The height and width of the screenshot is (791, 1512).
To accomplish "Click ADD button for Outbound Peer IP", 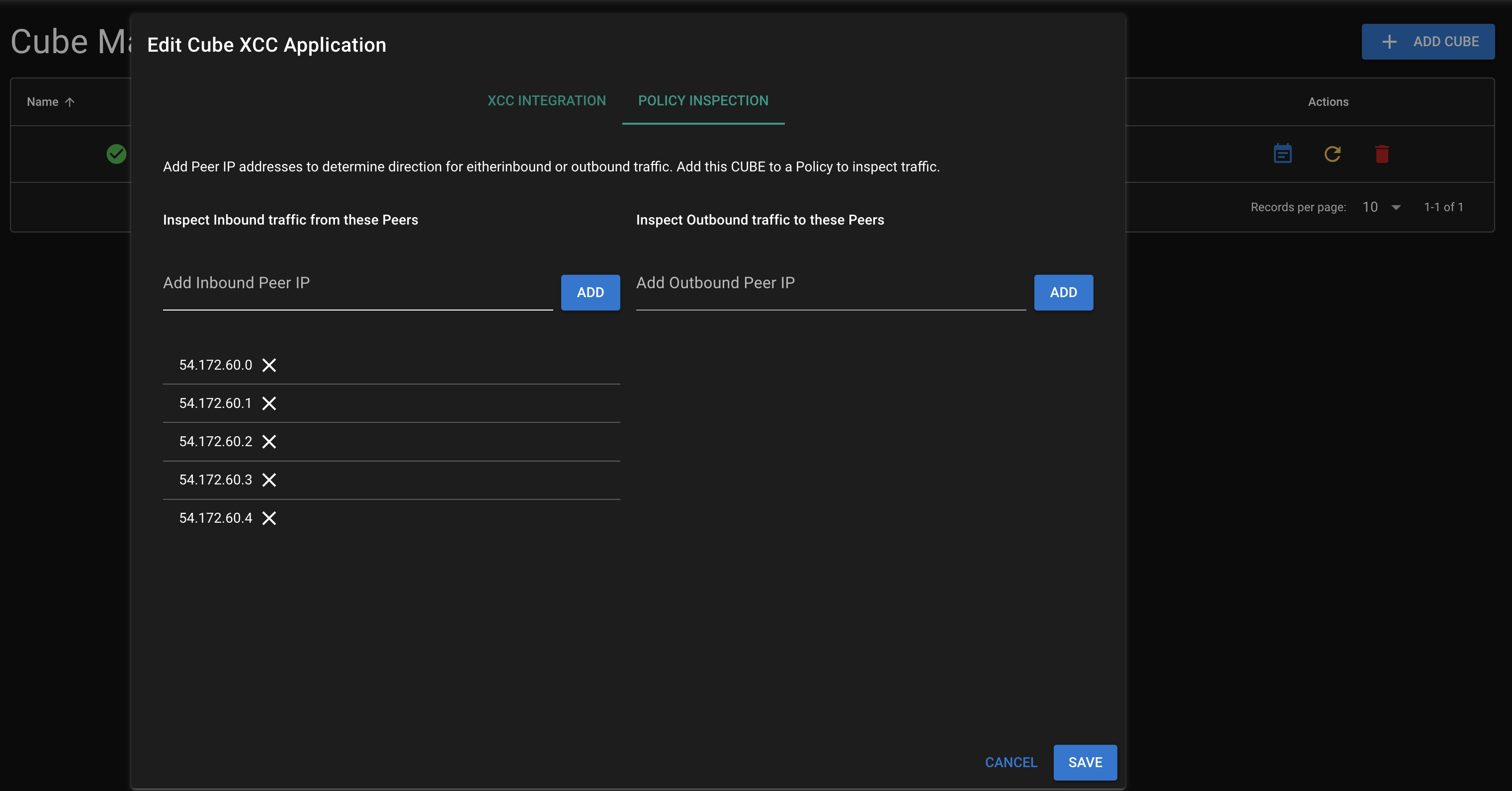I will 1063,292.
